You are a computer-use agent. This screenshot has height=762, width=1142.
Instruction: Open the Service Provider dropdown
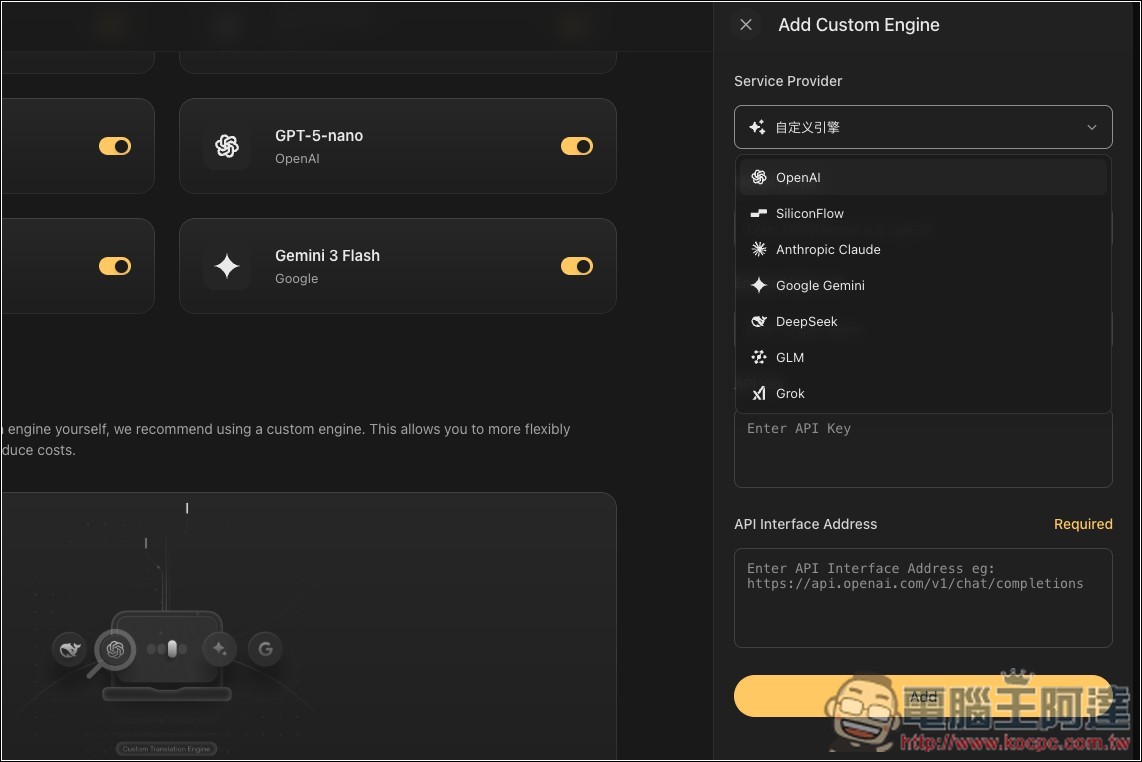pos(923,127)
